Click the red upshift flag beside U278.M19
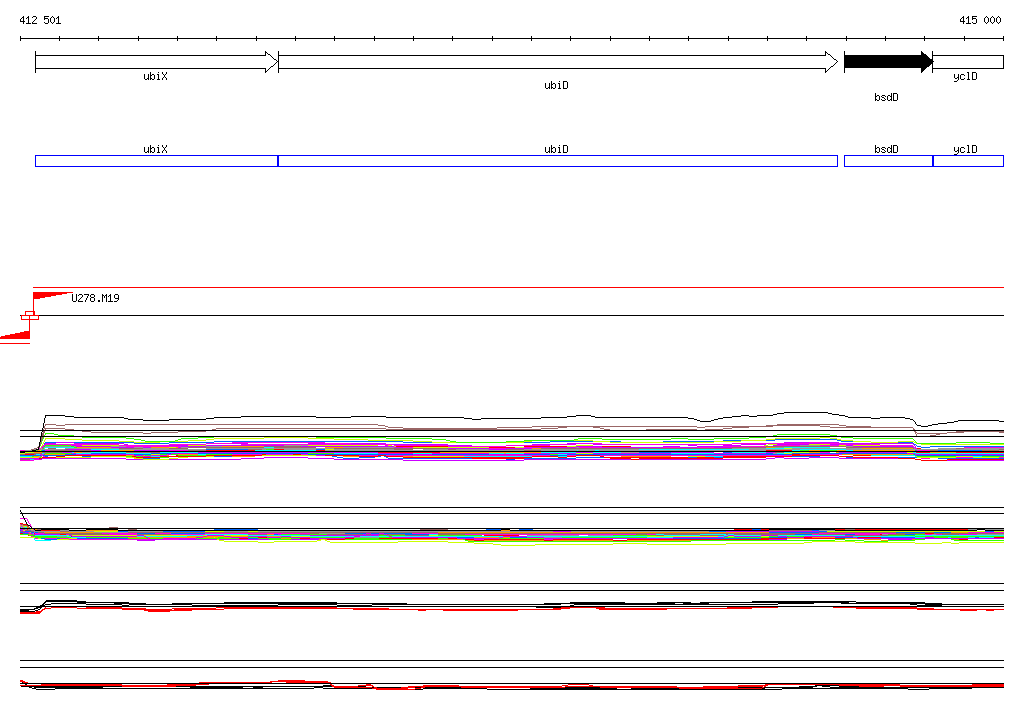1024x714 pixels. (50, 297)
